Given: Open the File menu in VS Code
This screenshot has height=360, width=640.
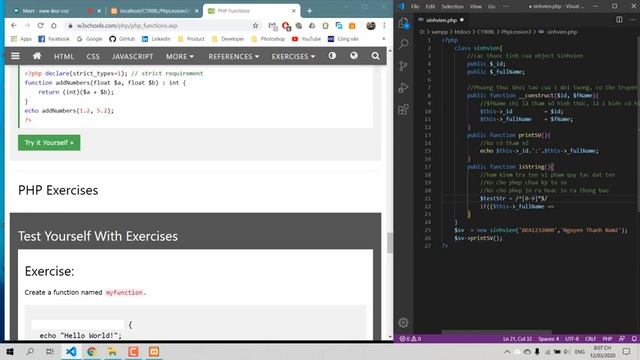Looking at the screenshot, I should point(415,7).
